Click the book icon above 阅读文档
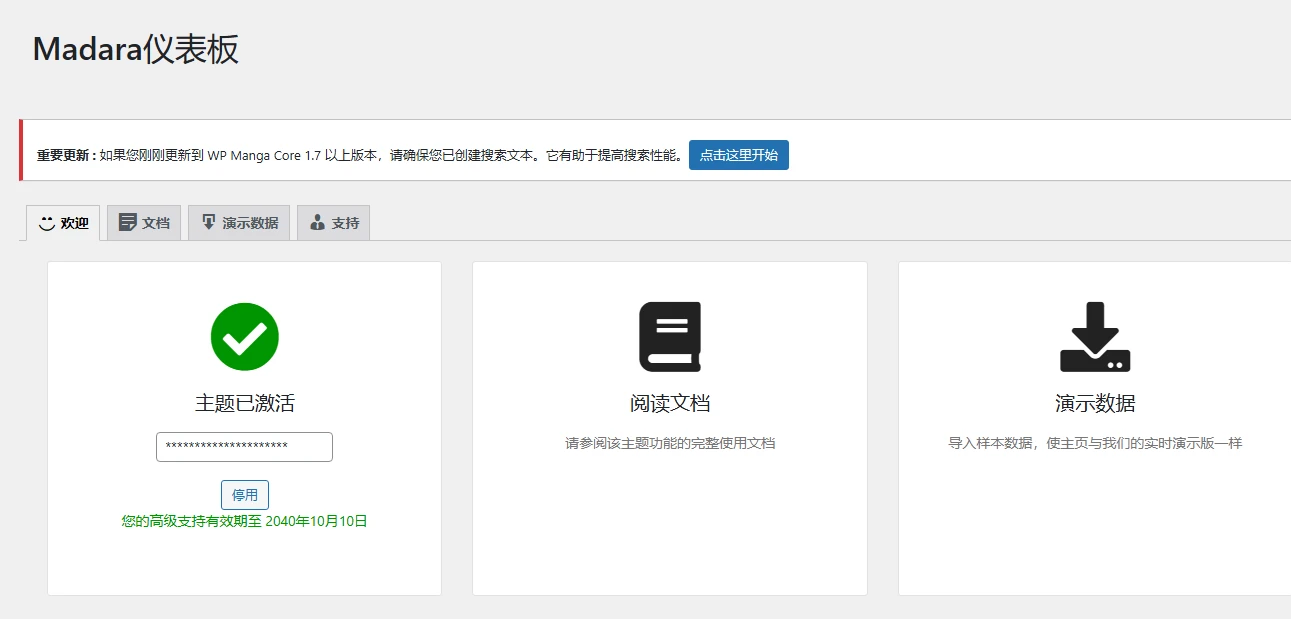Image resolution: width=1291 pixels, height=619 pixels. click(668, 335)
